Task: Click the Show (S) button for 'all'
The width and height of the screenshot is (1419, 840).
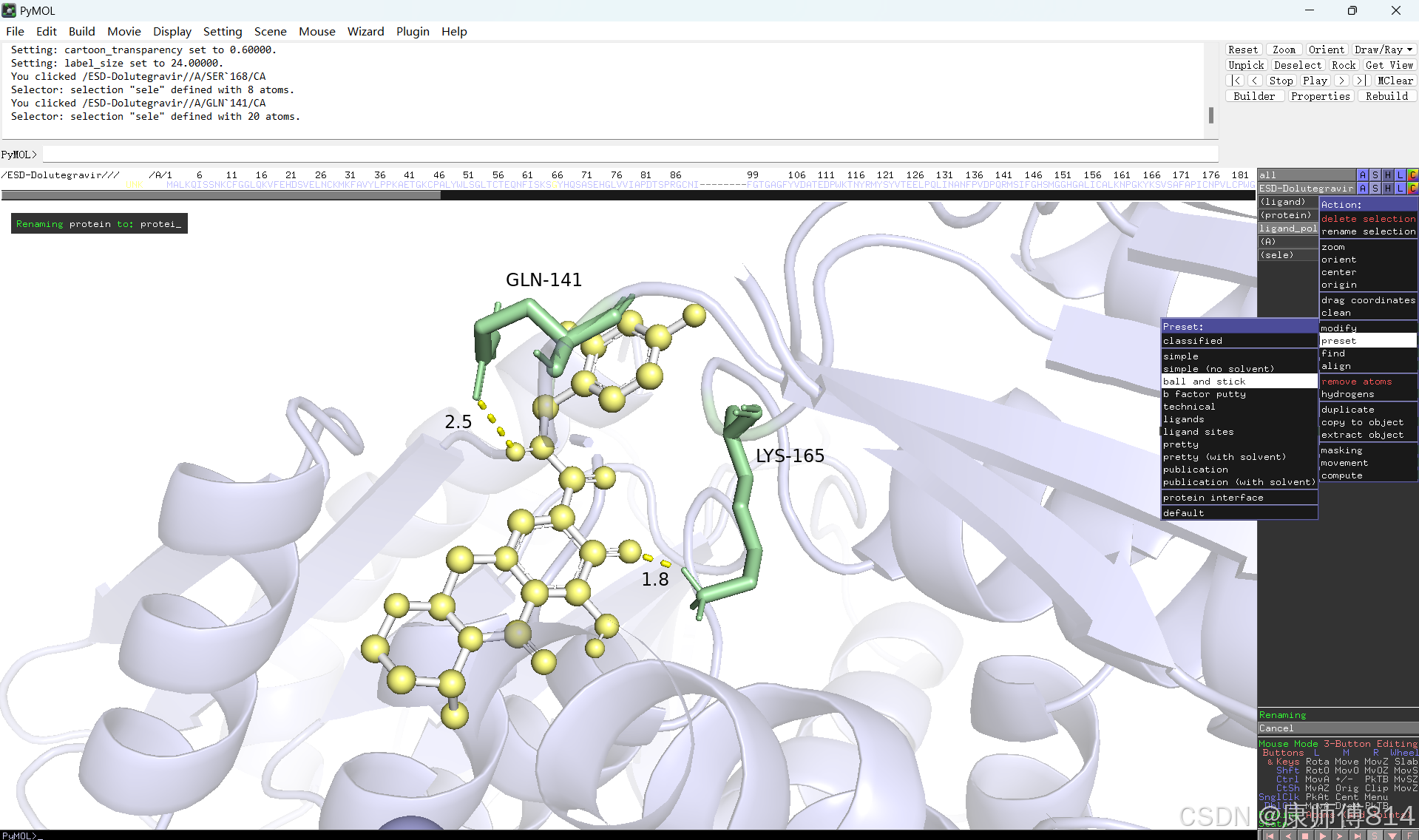Action: coord(1375,175)
